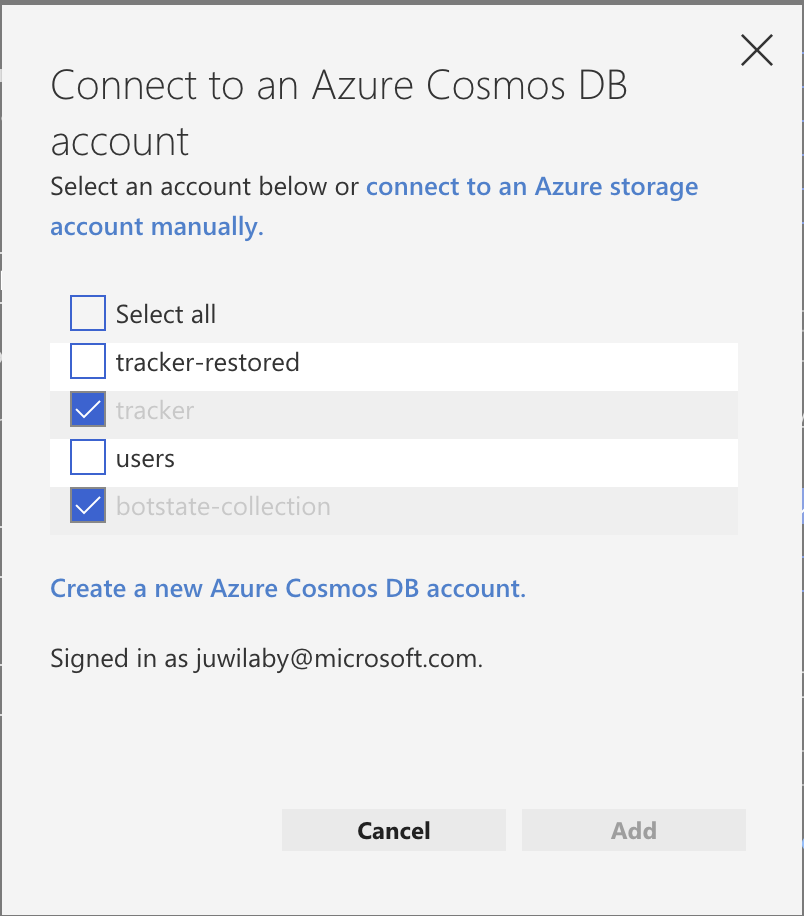Click the juwilaby@microsoft.com email address

tap(338, 659)
